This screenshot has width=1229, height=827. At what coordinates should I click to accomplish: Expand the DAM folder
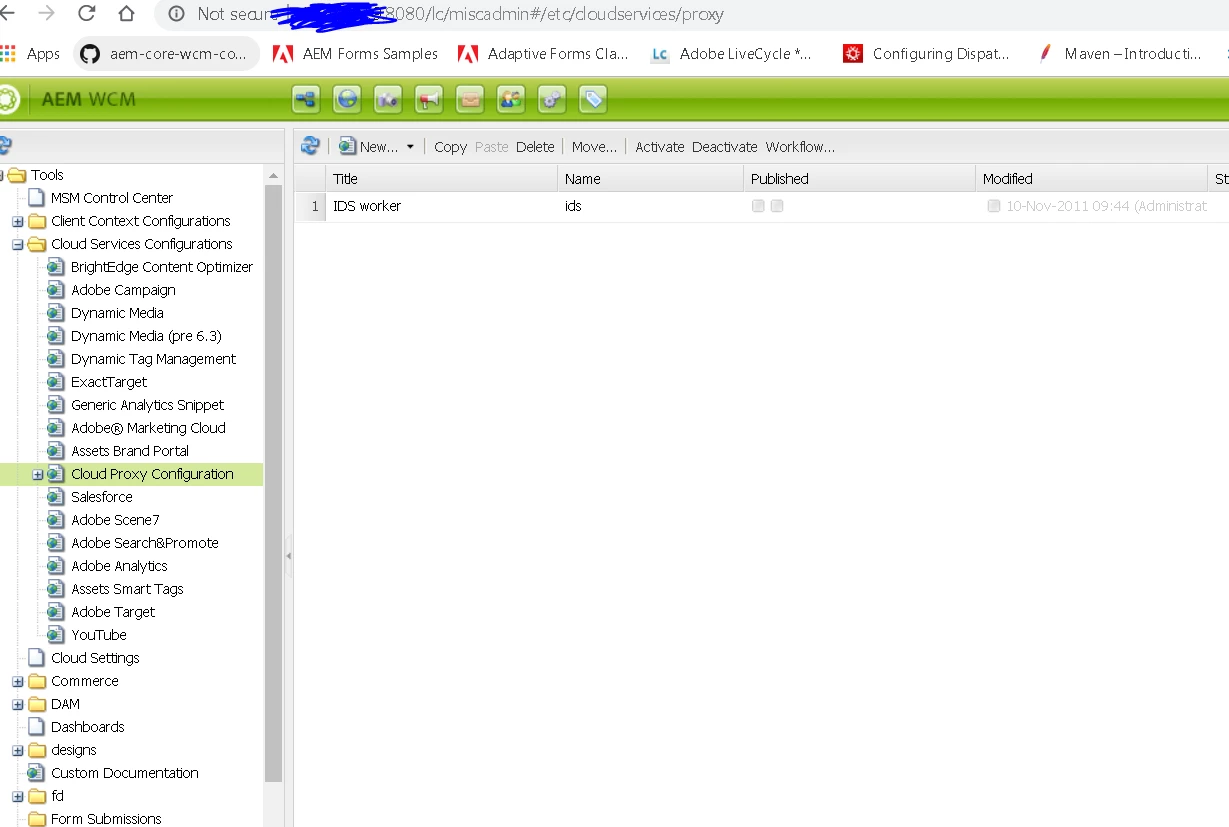pyautogui.click(x=17, y=705)
